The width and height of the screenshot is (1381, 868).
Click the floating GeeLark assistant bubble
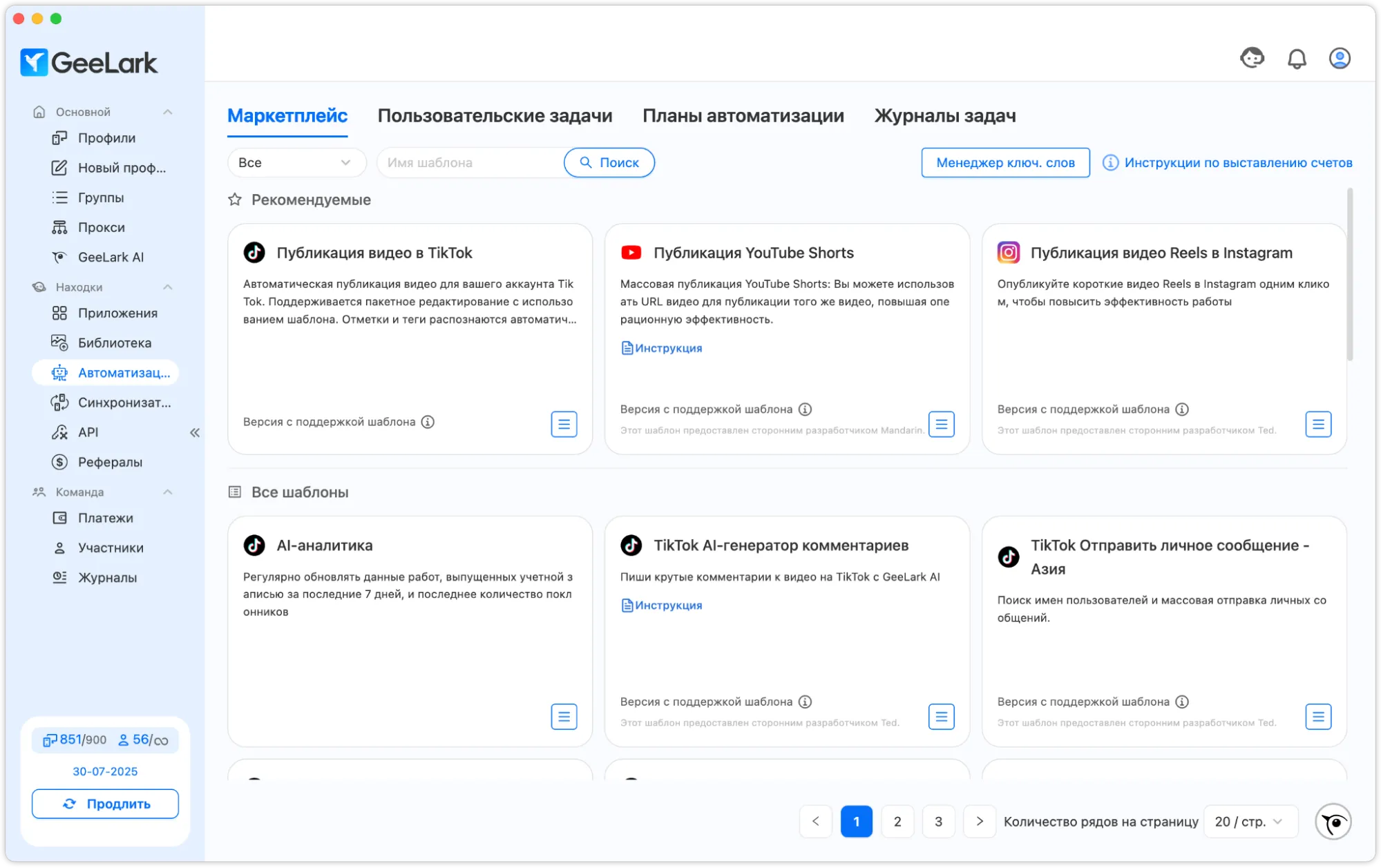click(1333, 822)
